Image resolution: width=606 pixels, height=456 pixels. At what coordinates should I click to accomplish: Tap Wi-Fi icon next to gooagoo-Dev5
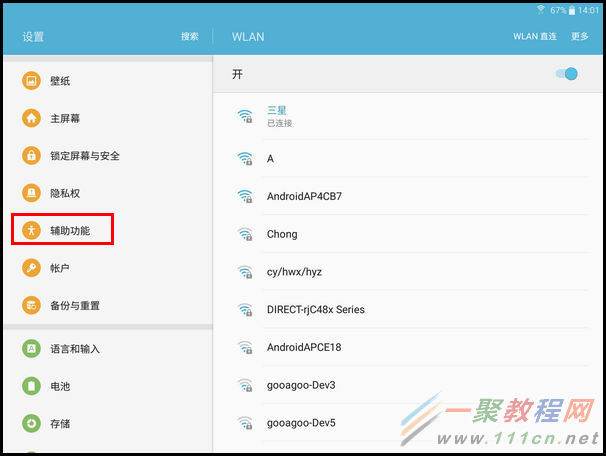[x=245, y=422]
